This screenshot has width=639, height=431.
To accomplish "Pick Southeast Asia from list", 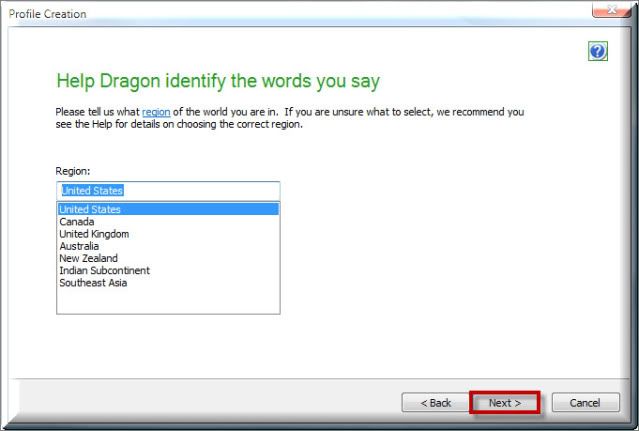I will [168, 283].
